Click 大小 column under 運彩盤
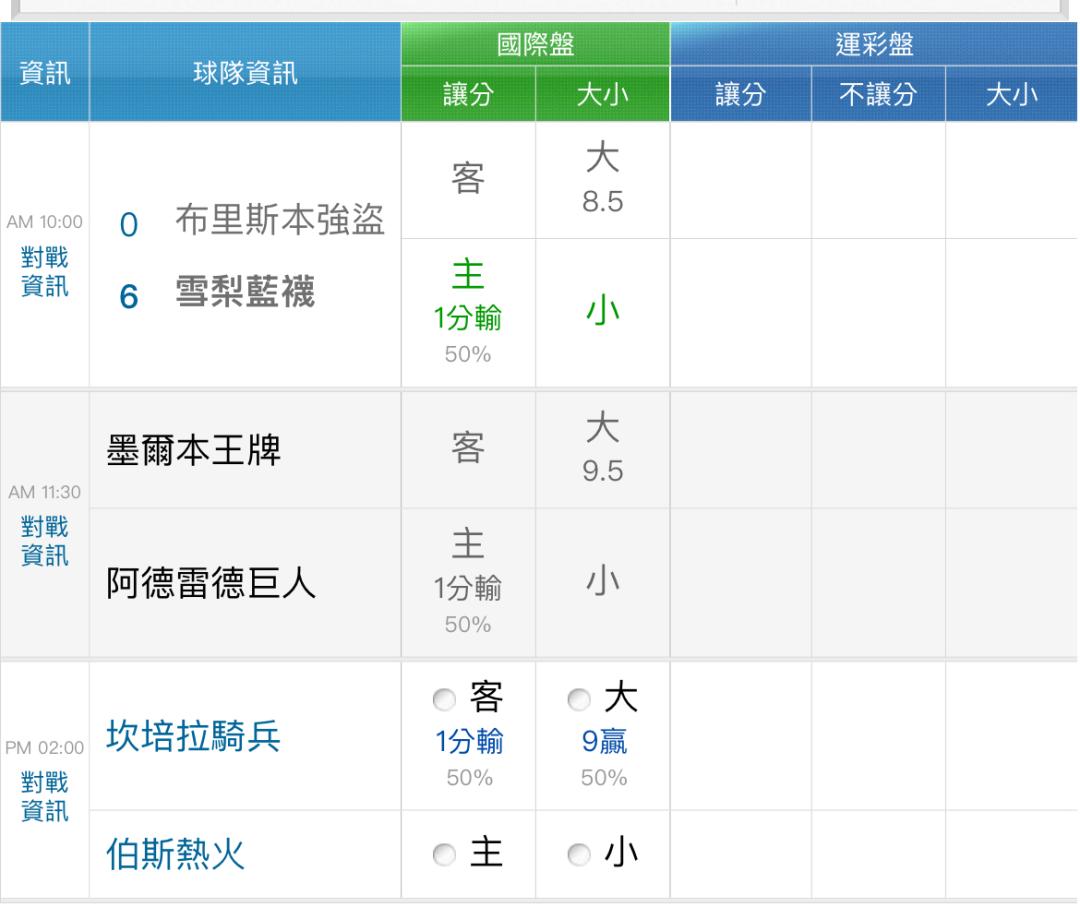1080x907 pixels. [x=1012, y=94]
